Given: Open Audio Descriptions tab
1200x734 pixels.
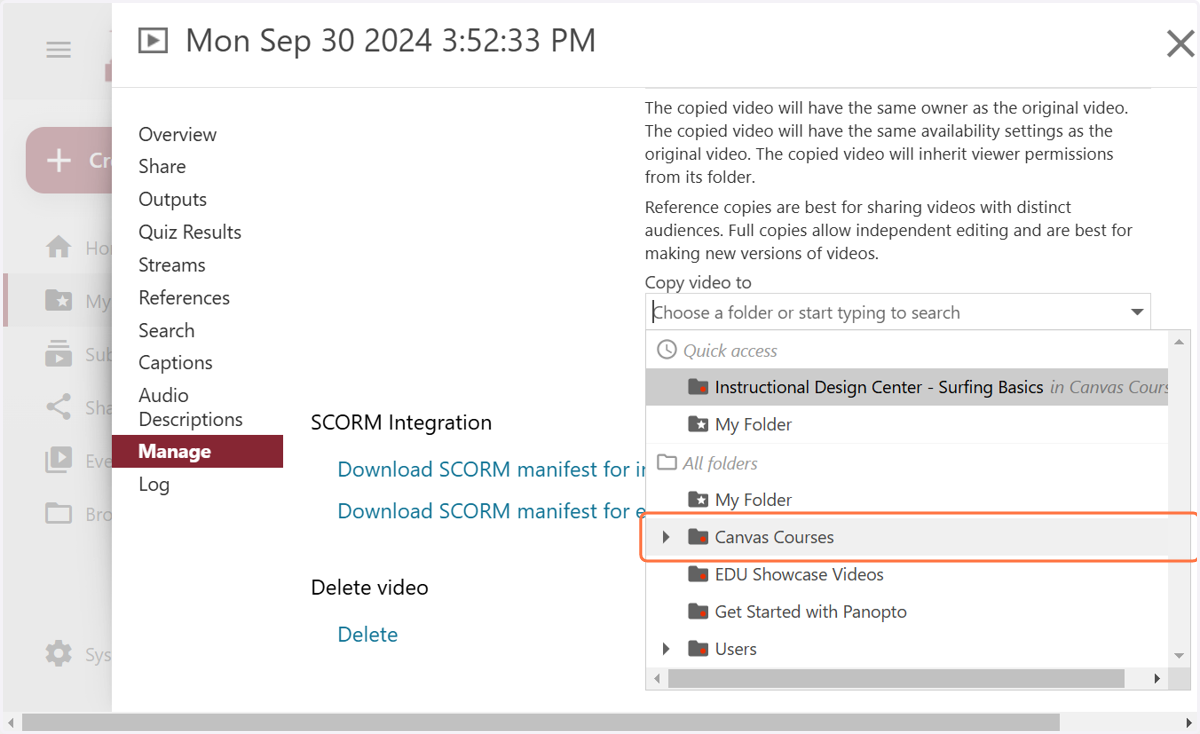Looking at the screenshot, I should coord(190,407).
